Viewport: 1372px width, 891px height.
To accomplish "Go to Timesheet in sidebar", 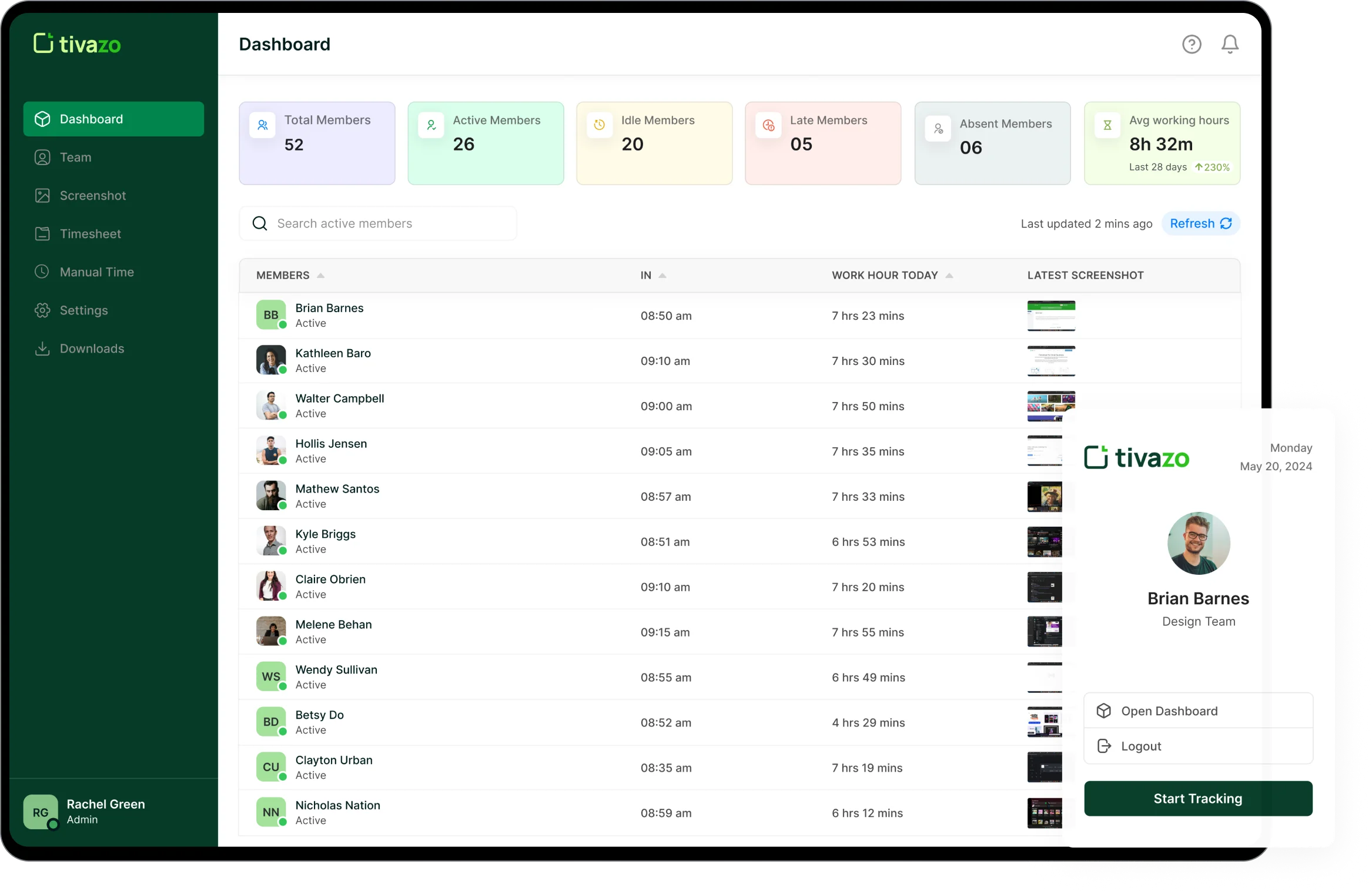I will click(90, 234).
